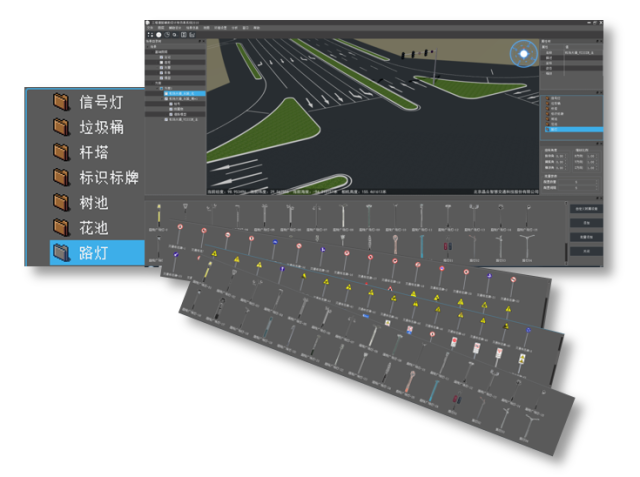
Task: Open the second menu in the menu bar
Action: coord(161,27)
